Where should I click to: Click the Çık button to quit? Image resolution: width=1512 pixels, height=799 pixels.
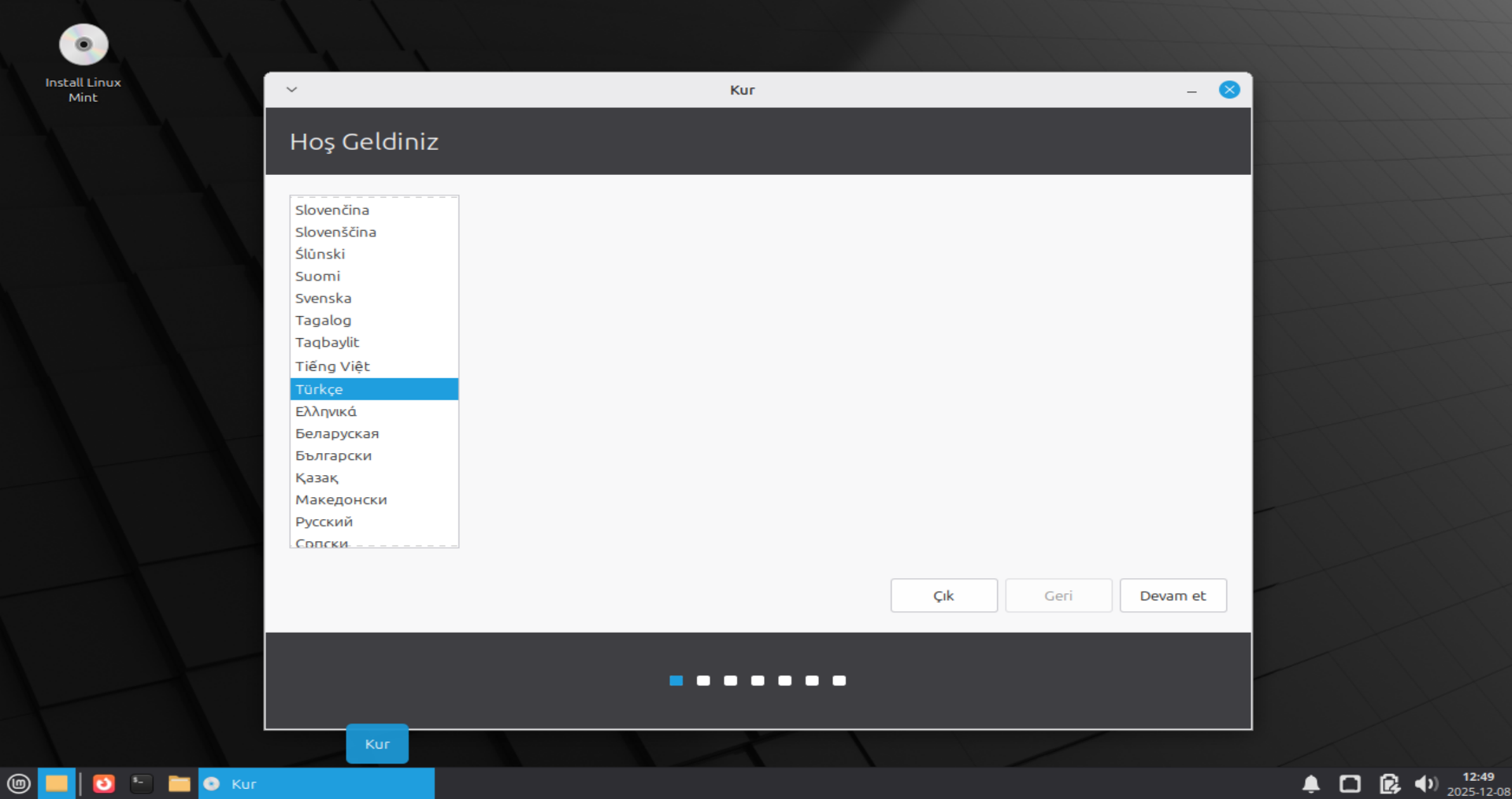(943, 596)
